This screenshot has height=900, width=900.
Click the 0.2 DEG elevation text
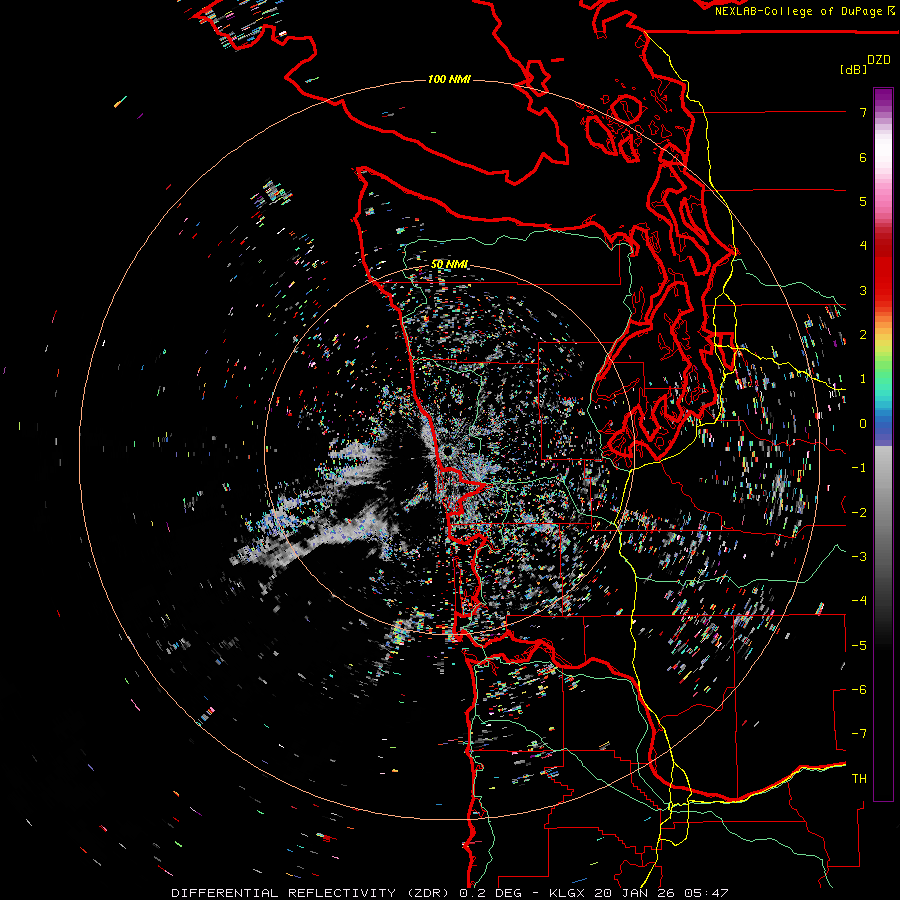[490, 893]
